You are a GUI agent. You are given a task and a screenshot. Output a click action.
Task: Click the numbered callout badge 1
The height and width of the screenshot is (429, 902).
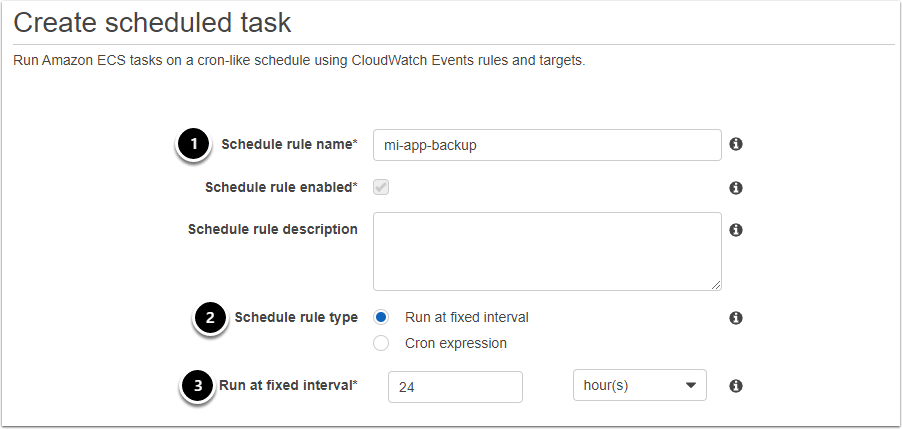coord(193,144)
